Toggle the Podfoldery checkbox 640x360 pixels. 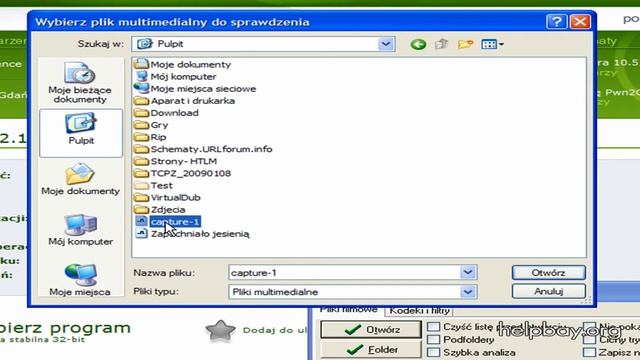tap(433, 340)
